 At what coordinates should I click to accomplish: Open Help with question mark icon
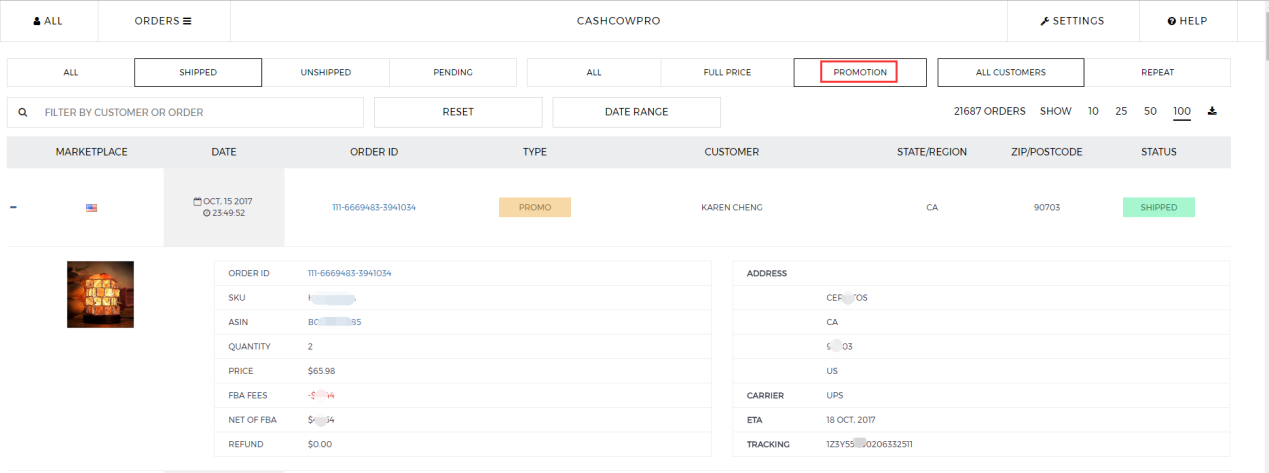1187,21
